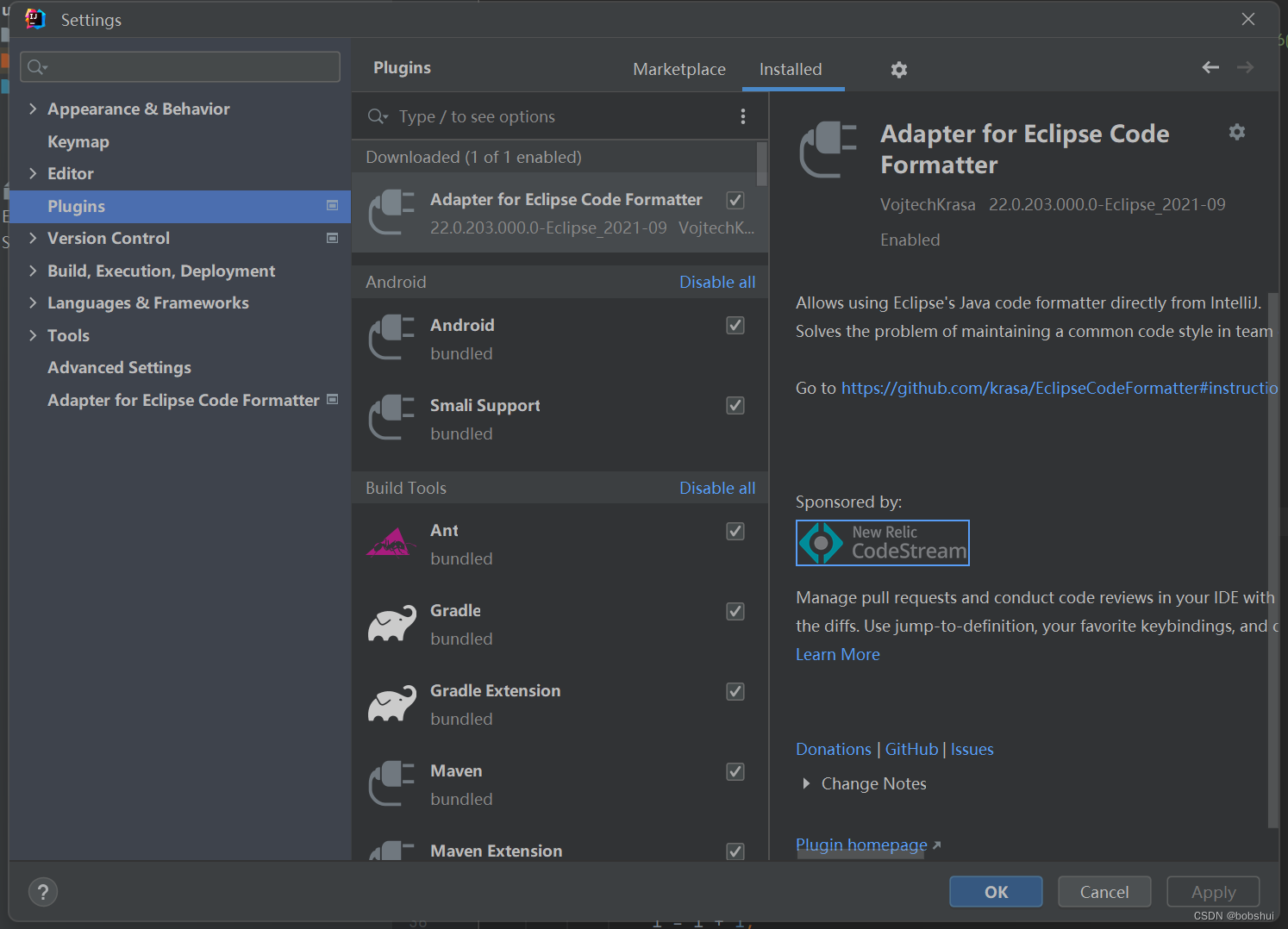Click the back navigation arrow
The image size is (1288, 929).
point(1210,67)
